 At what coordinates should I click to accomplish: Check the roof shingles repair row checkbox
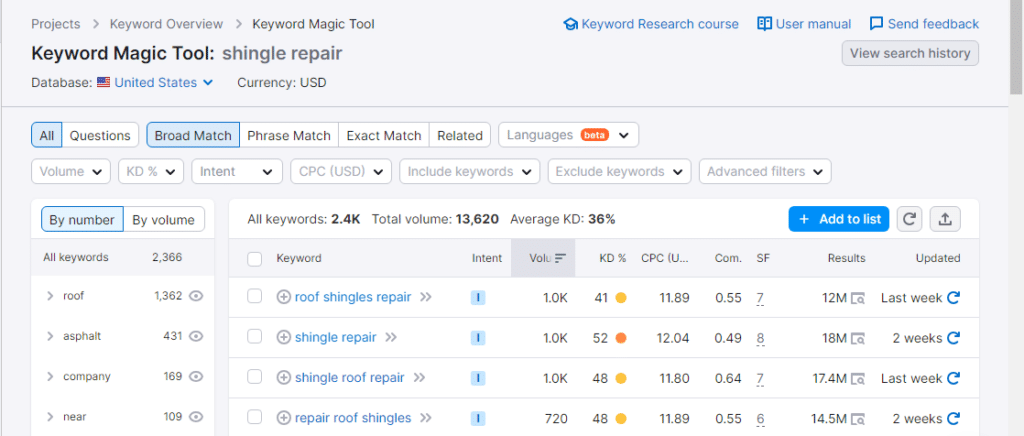click(255, 297)
